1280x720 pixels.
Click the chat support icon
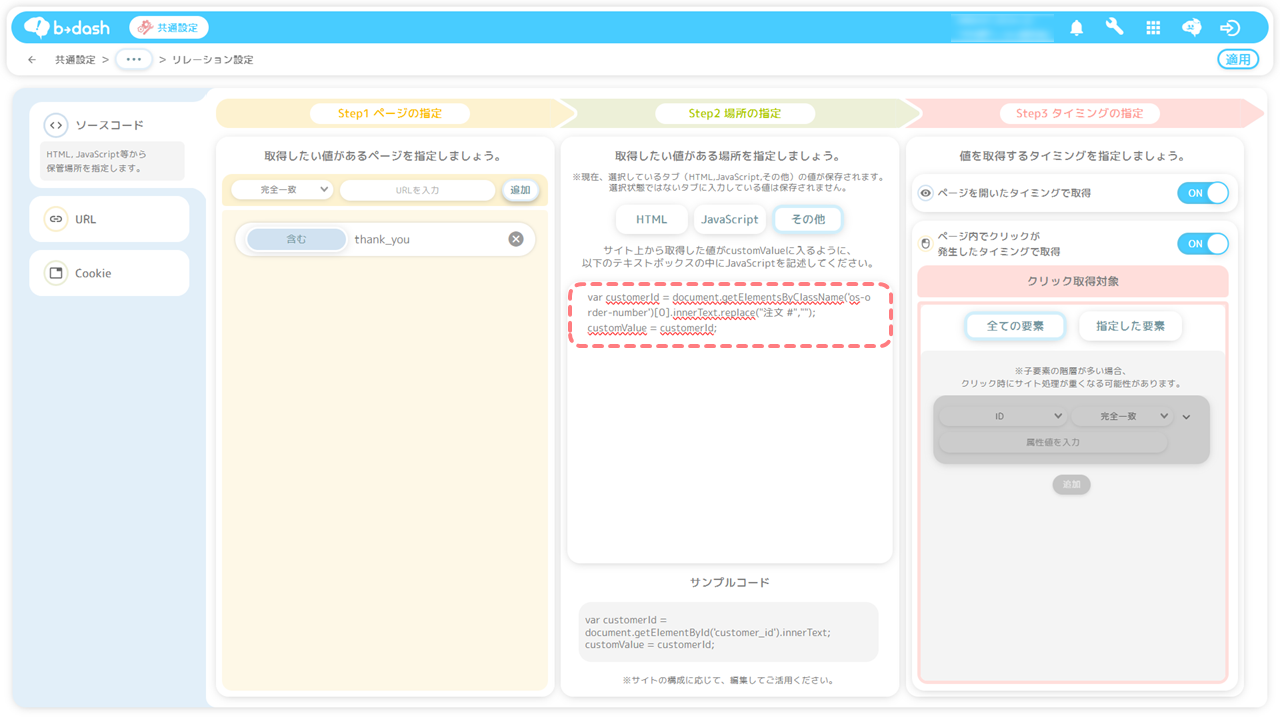pos(1191,28)
